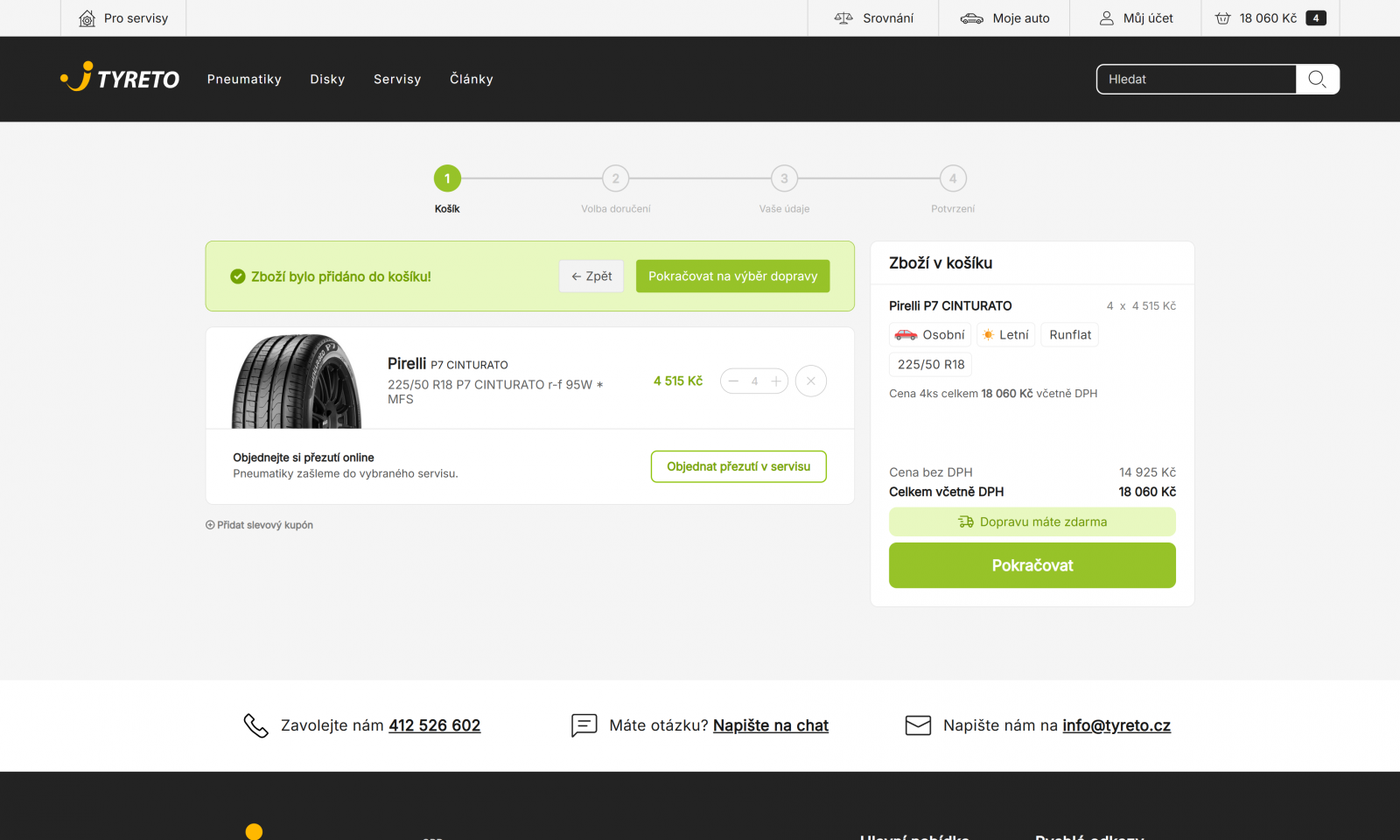Increase tyre quantity with plus button
The height and width of the screenshot is (840, 1400).
[776, 381]
